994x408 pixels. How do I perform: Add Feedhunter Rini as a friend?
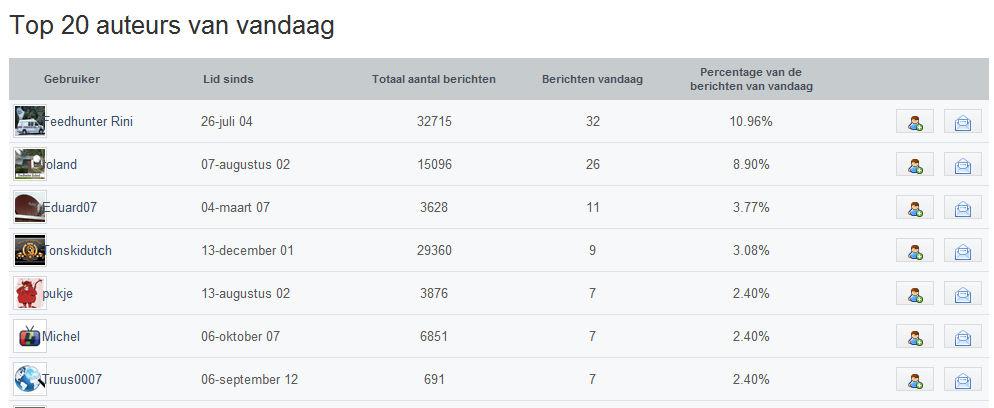click(915, 121)
